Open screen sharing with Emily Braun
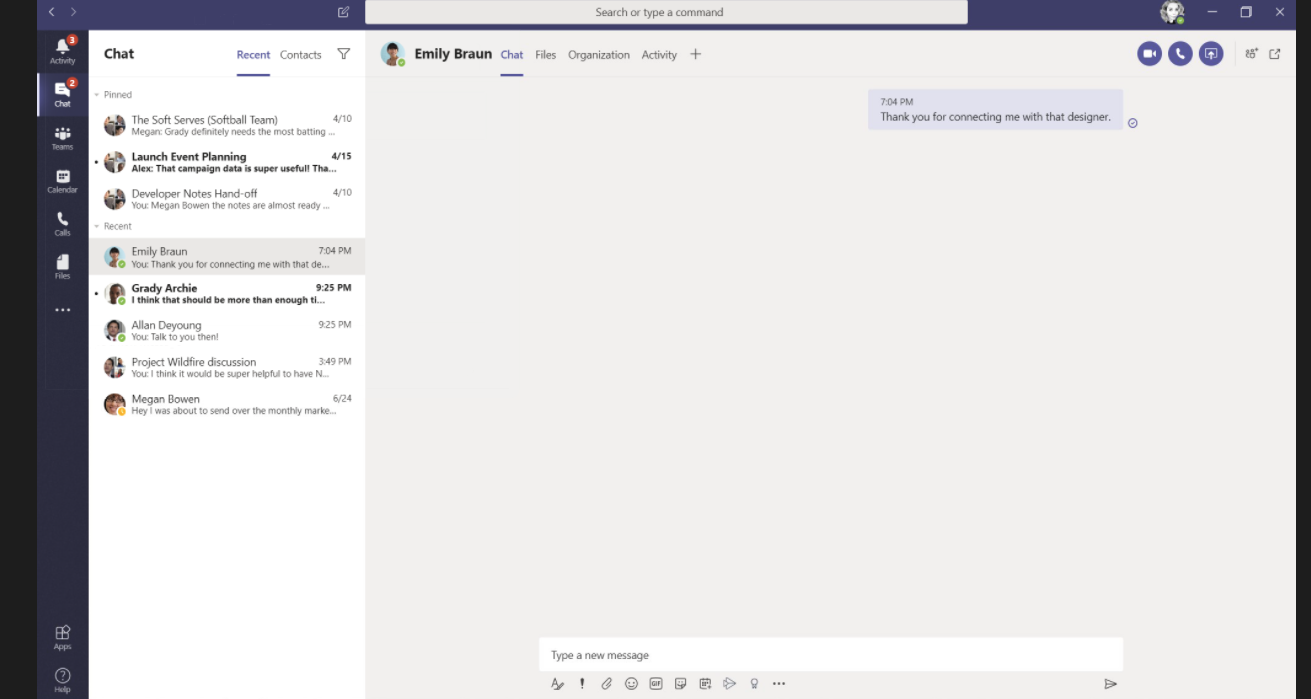1311x699 pixels. (1211, 53)
